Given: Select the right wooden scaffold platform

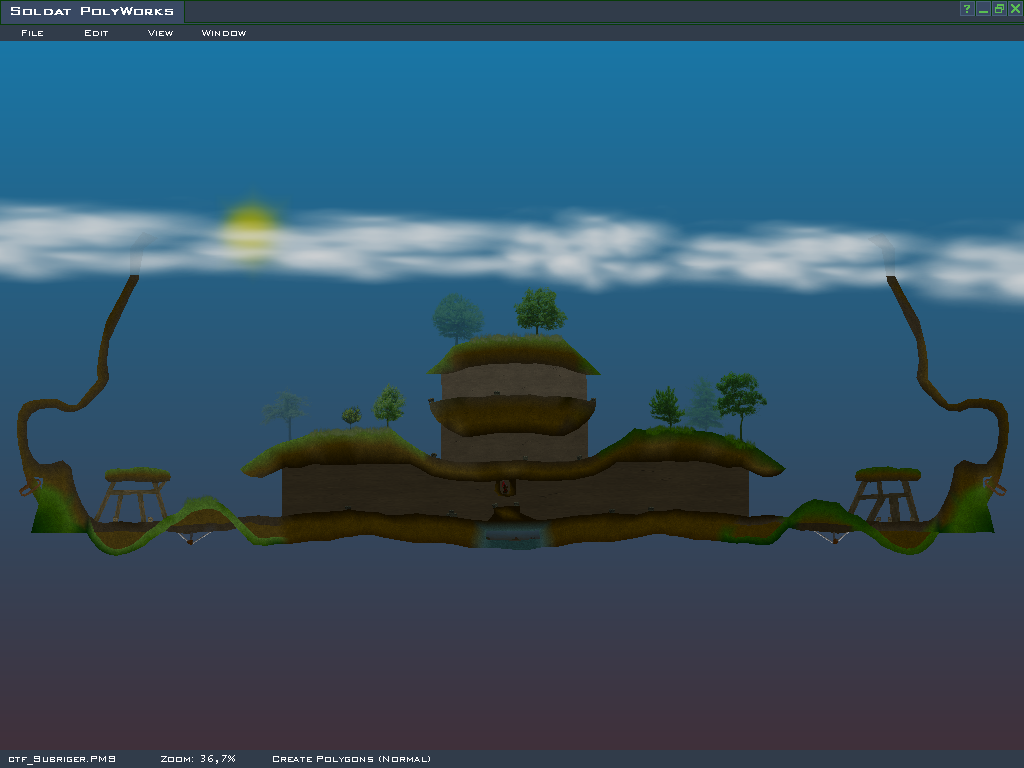Looking at the screenshot, I should [887, 491].
